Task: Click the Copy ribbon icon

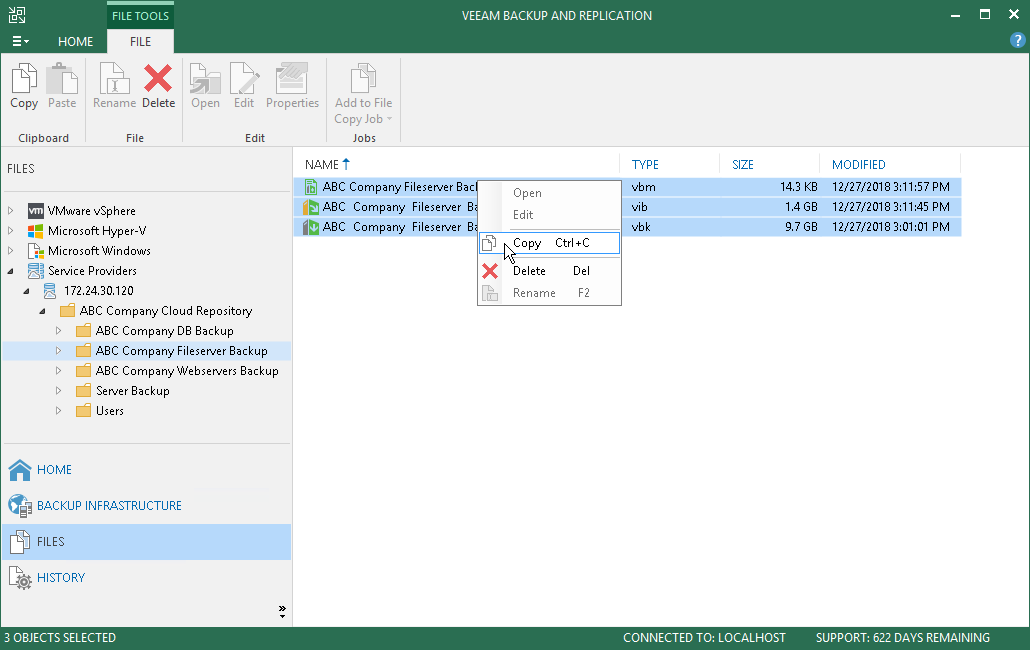Action: (x=24, y=79)
